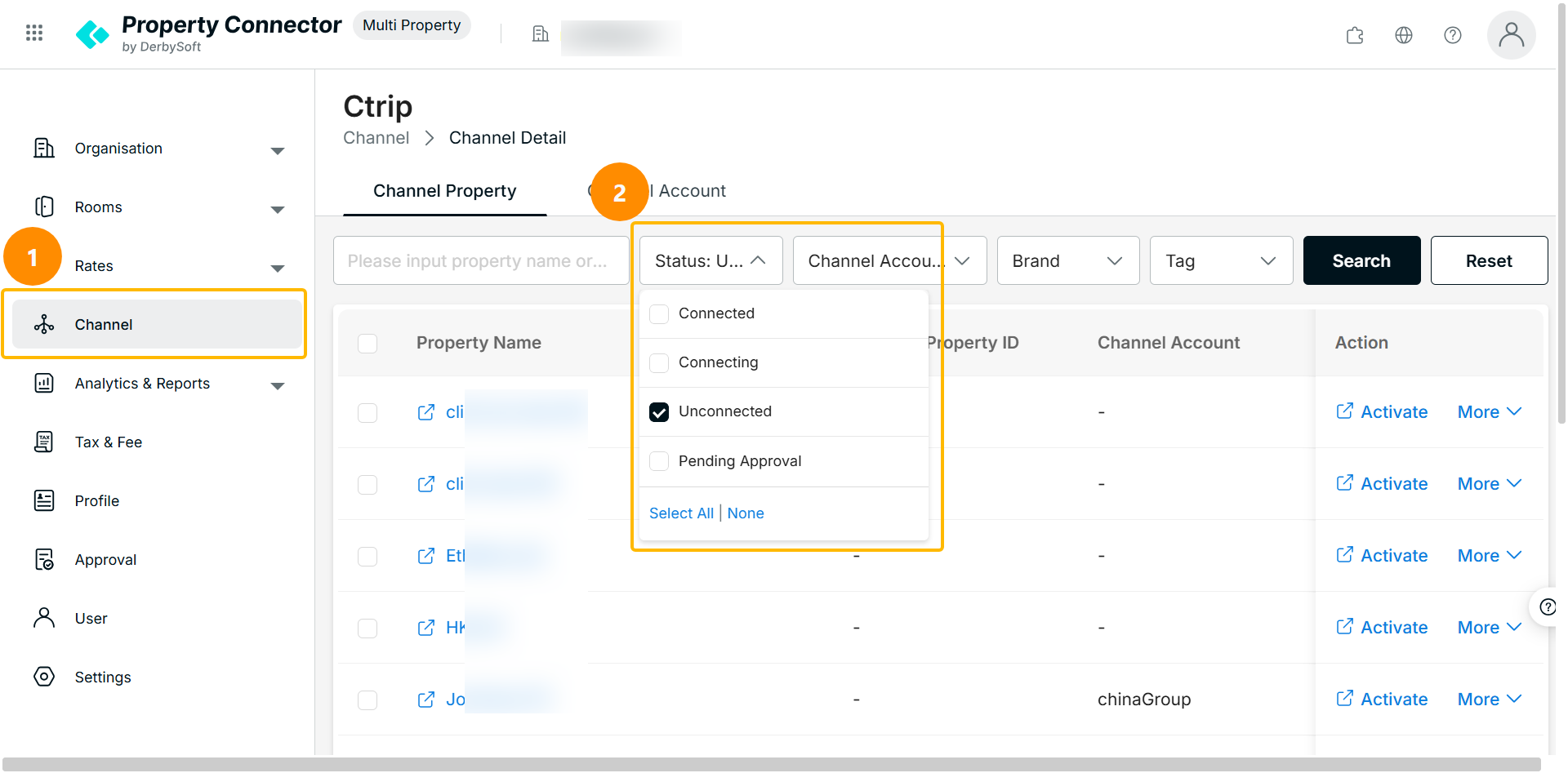
Task: Open the user profile avatar
Action: click(x=1512, y=35)
